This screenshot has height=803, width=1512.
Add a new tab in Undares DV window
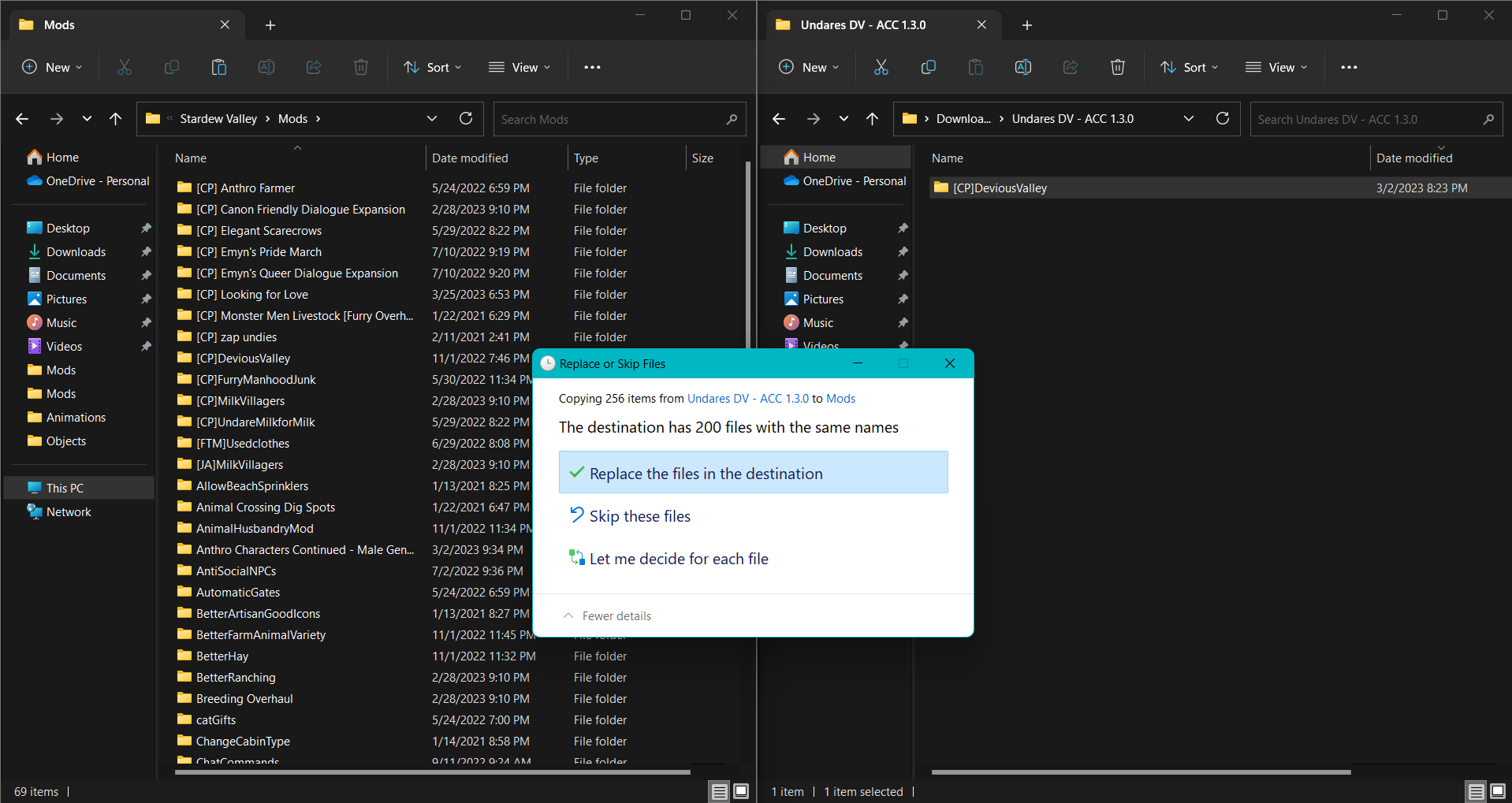pos(1027,25)
